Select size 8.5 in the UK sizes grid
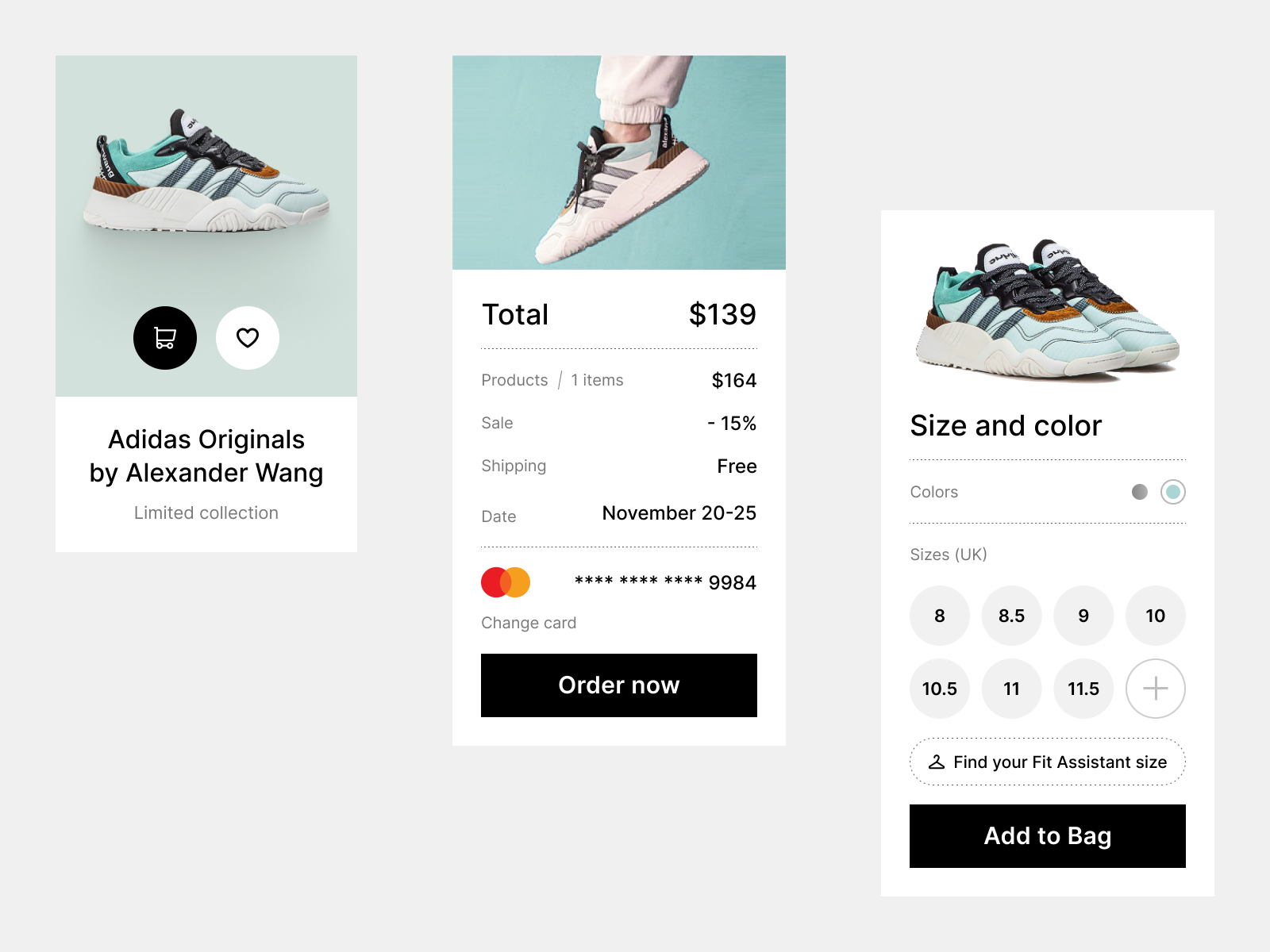This screenshot has height=952, width=1270. [x=1011, y=616]
